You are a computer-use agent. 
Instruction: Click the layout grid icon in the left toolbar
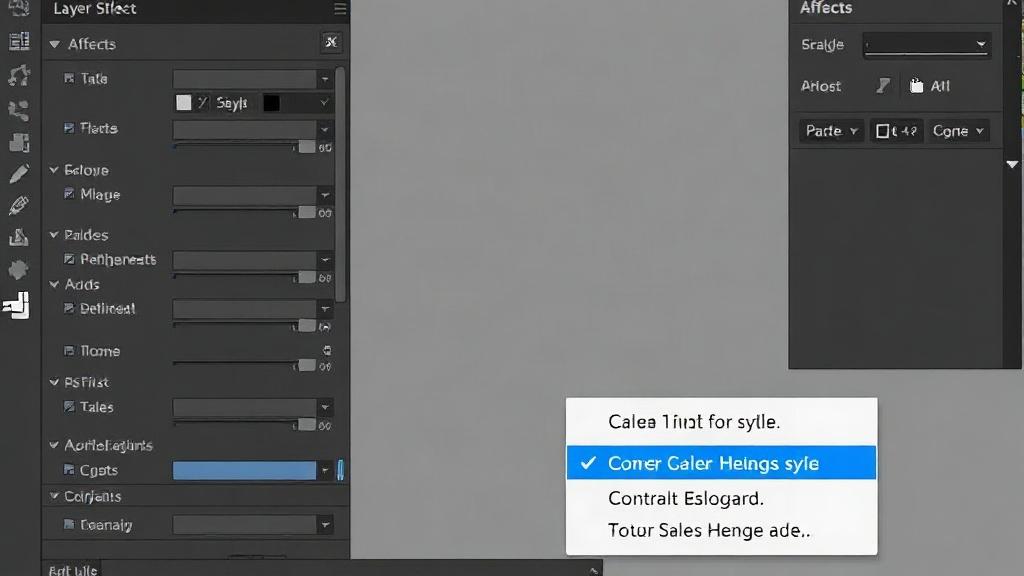pyautogui.click(x=19, y=41)
